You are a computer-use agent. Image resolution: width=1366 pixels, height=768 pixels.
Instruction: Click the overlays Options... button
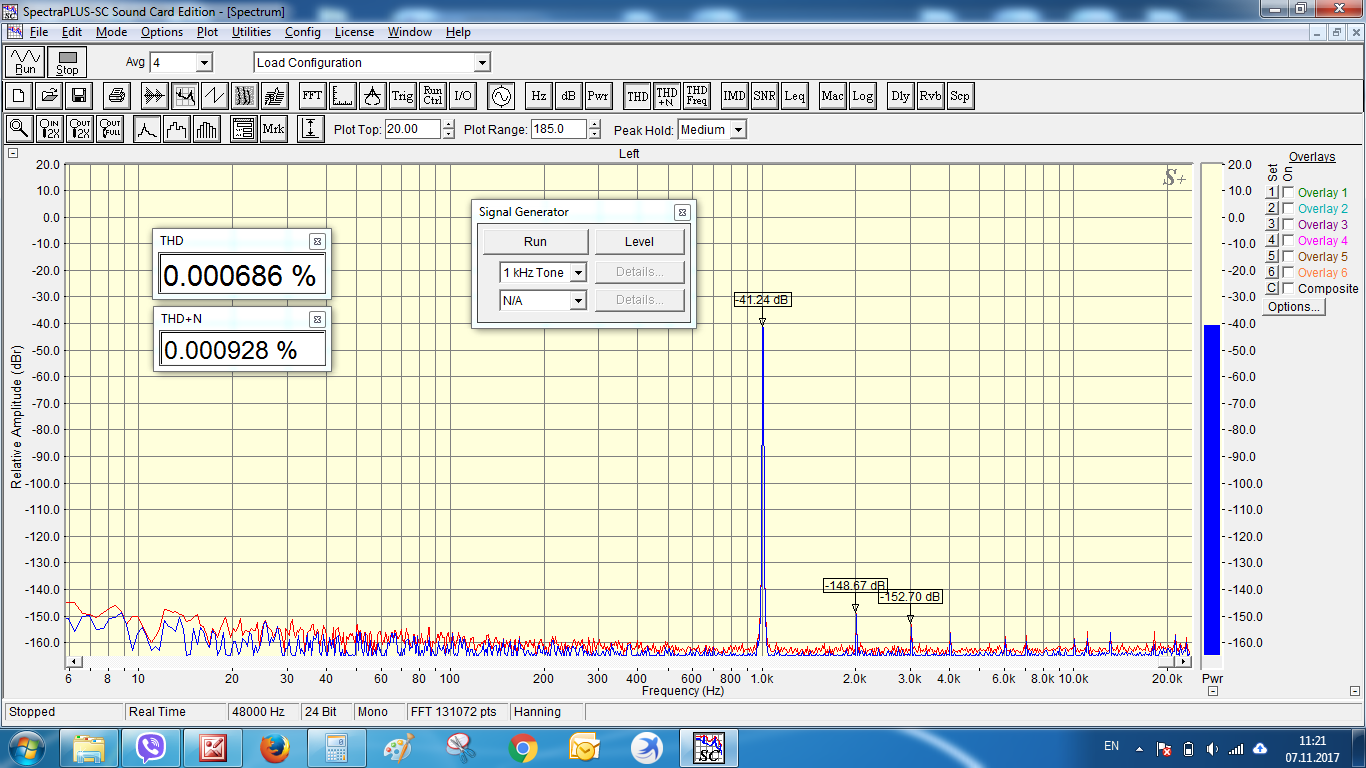click(1293, 307)
